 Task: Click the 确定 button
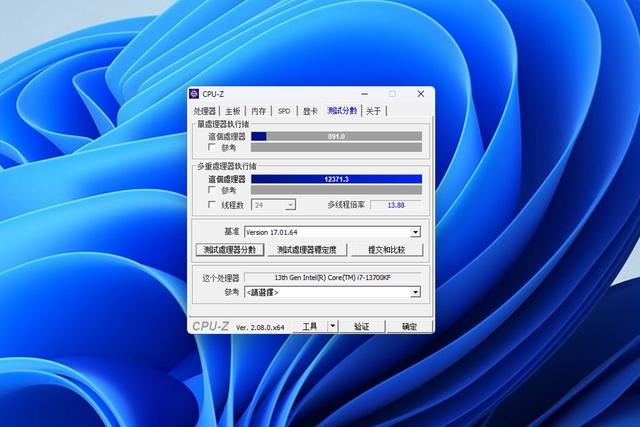tap(409, 326)
